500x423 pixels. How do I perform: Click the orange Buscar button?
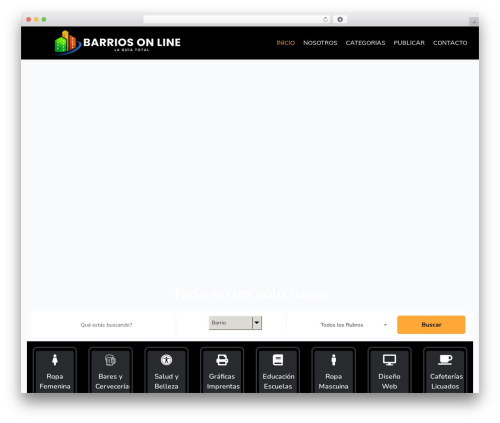431,325
